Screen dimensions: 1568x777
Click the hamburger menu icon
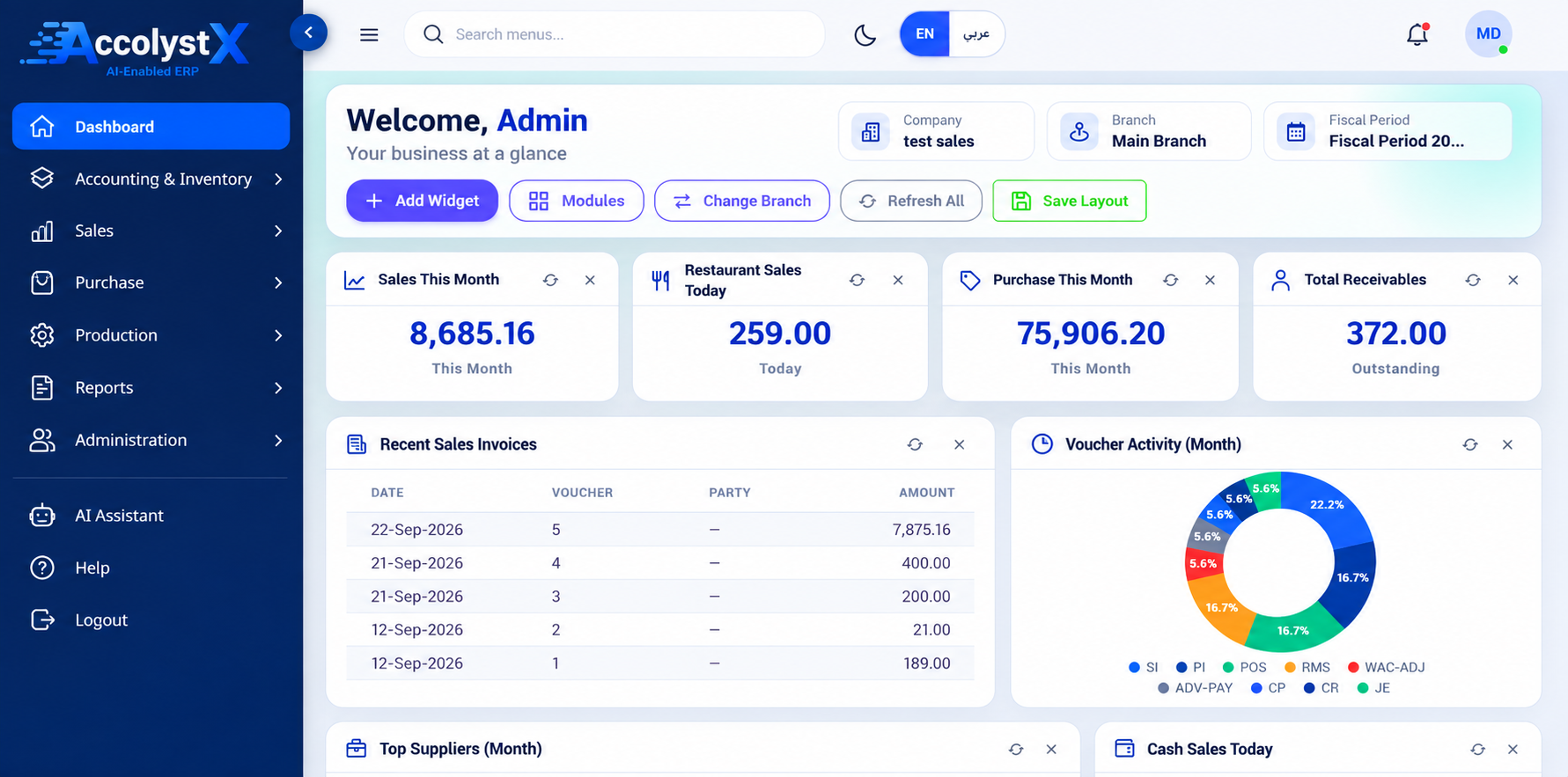[x=369, y=34]
